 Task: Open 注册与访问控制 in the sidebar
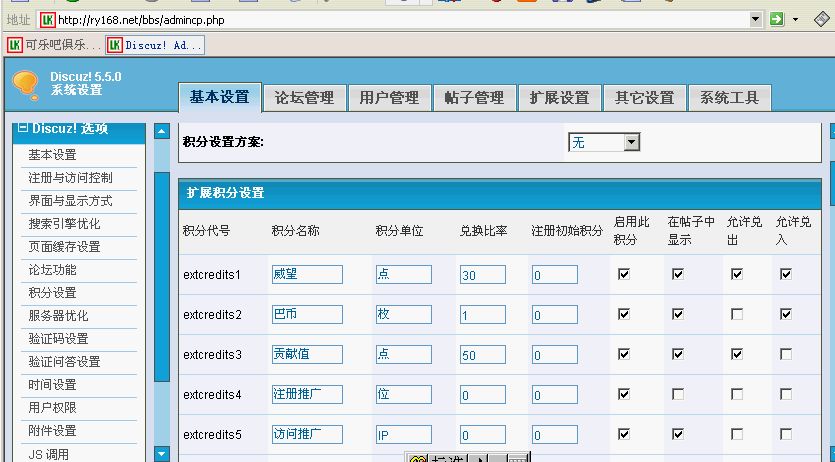pyautogui.click(x=70, y=178)
